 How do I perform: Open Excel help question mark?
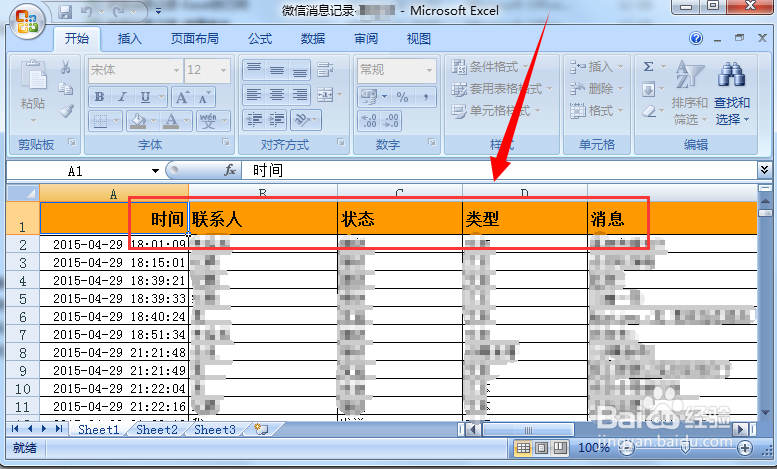tap(696, 38)
